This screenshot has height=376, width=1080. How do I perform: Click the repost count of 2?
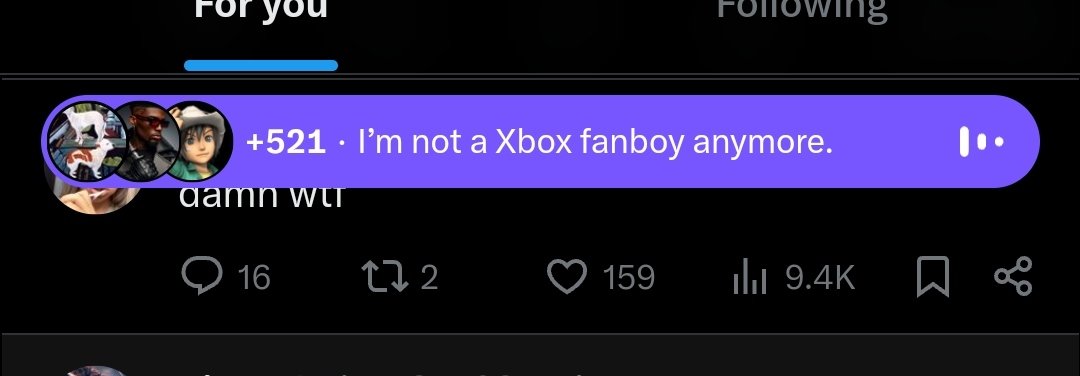click(429, 278)
